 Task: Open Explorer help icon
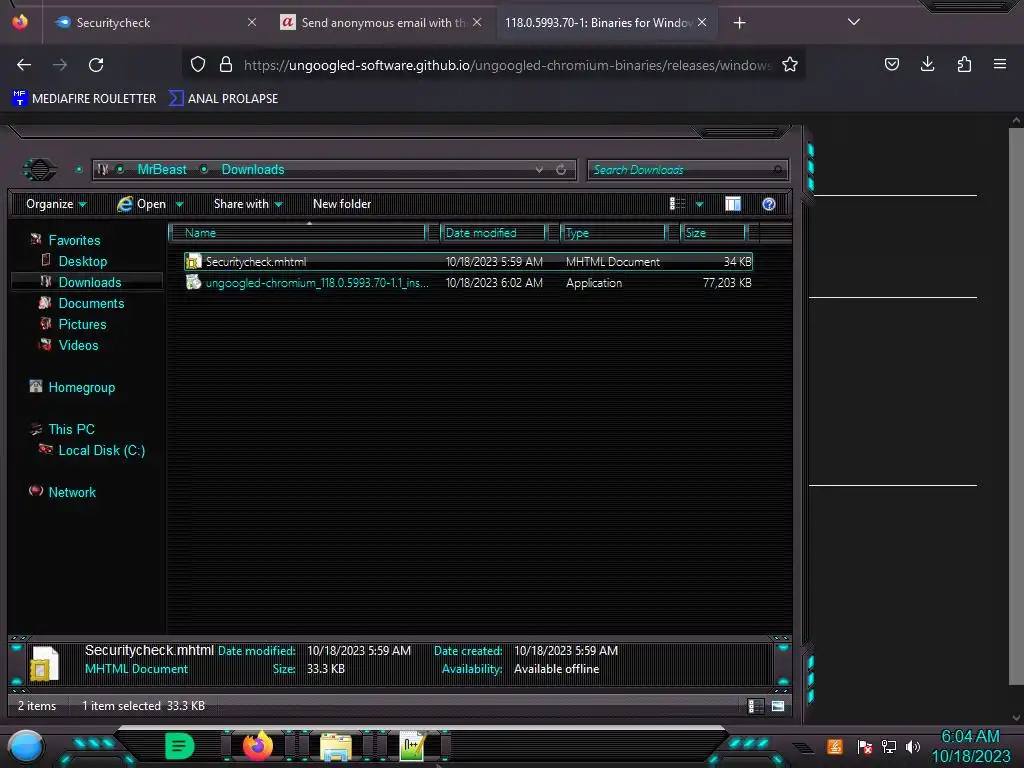click(769, 204)
